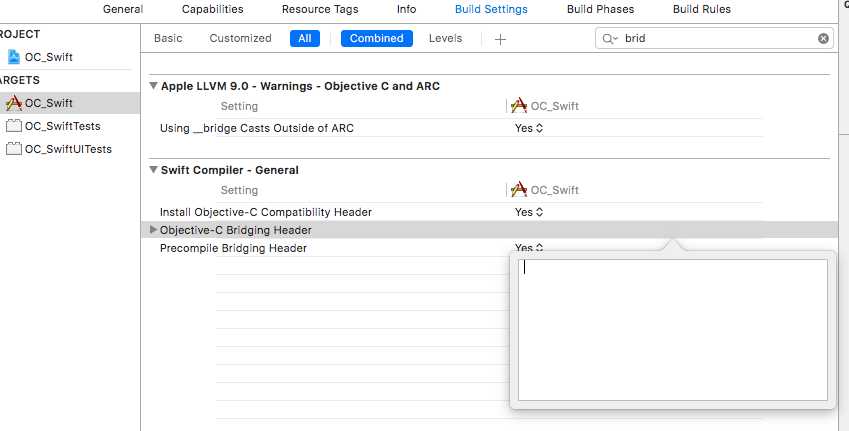
Task: Click into the 'brid' search field
Action: 715,38
